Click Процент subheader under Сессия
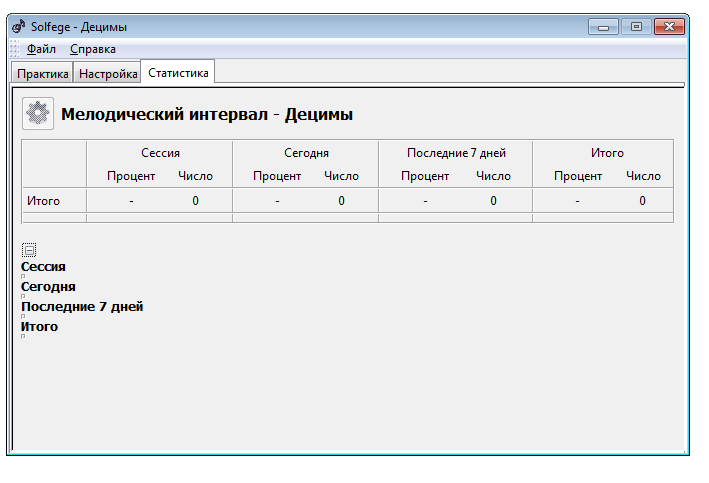The width and height of the screenshot is (709, 483). pyautogui.click(x=131, y=176)
